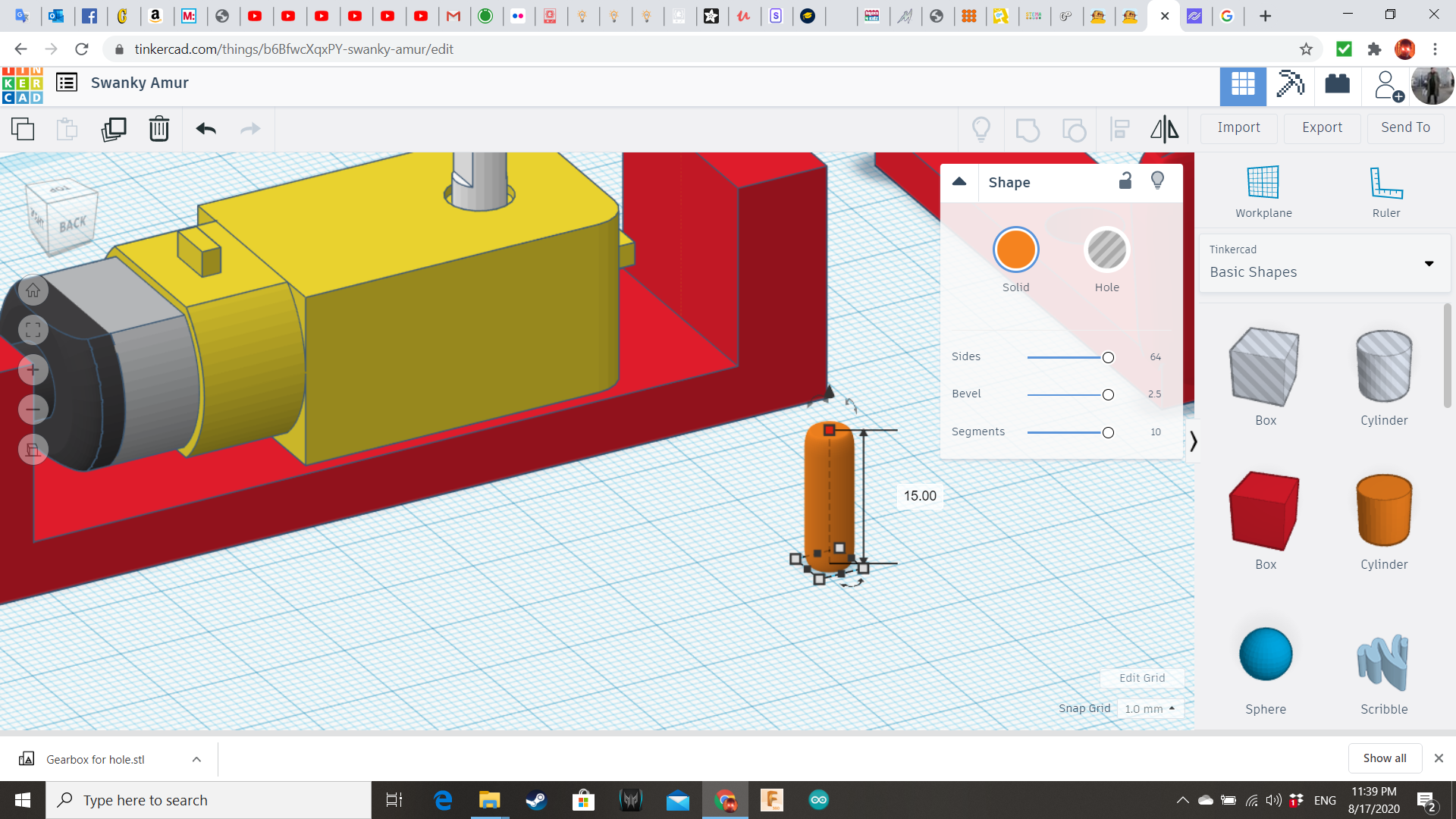
Task: Collapse the Shape panel arrow
Action: (959, 182)
